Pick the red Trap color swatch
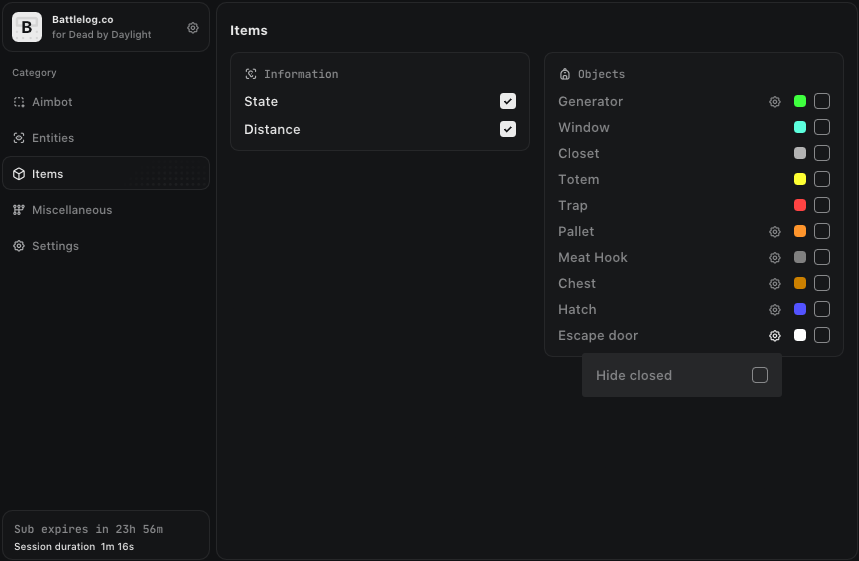This screenshot has width=859, height=561. 800,205
